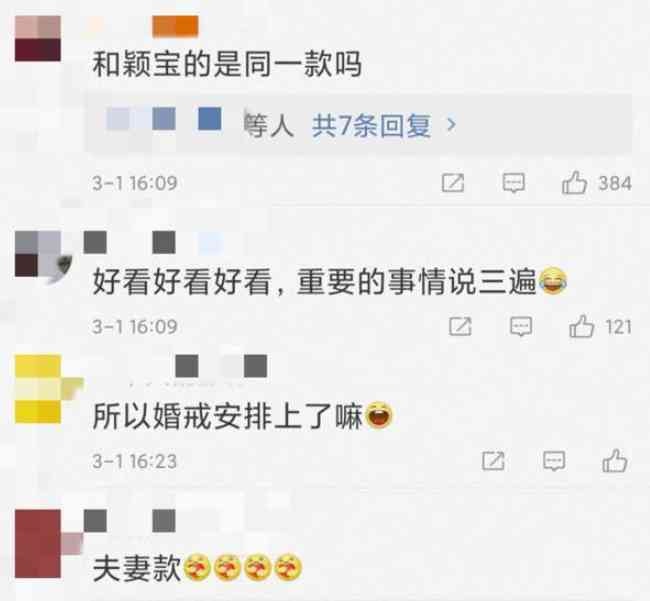
Task: Select the comment text 所以婚戒安排上了嘛
Action: 228,416
